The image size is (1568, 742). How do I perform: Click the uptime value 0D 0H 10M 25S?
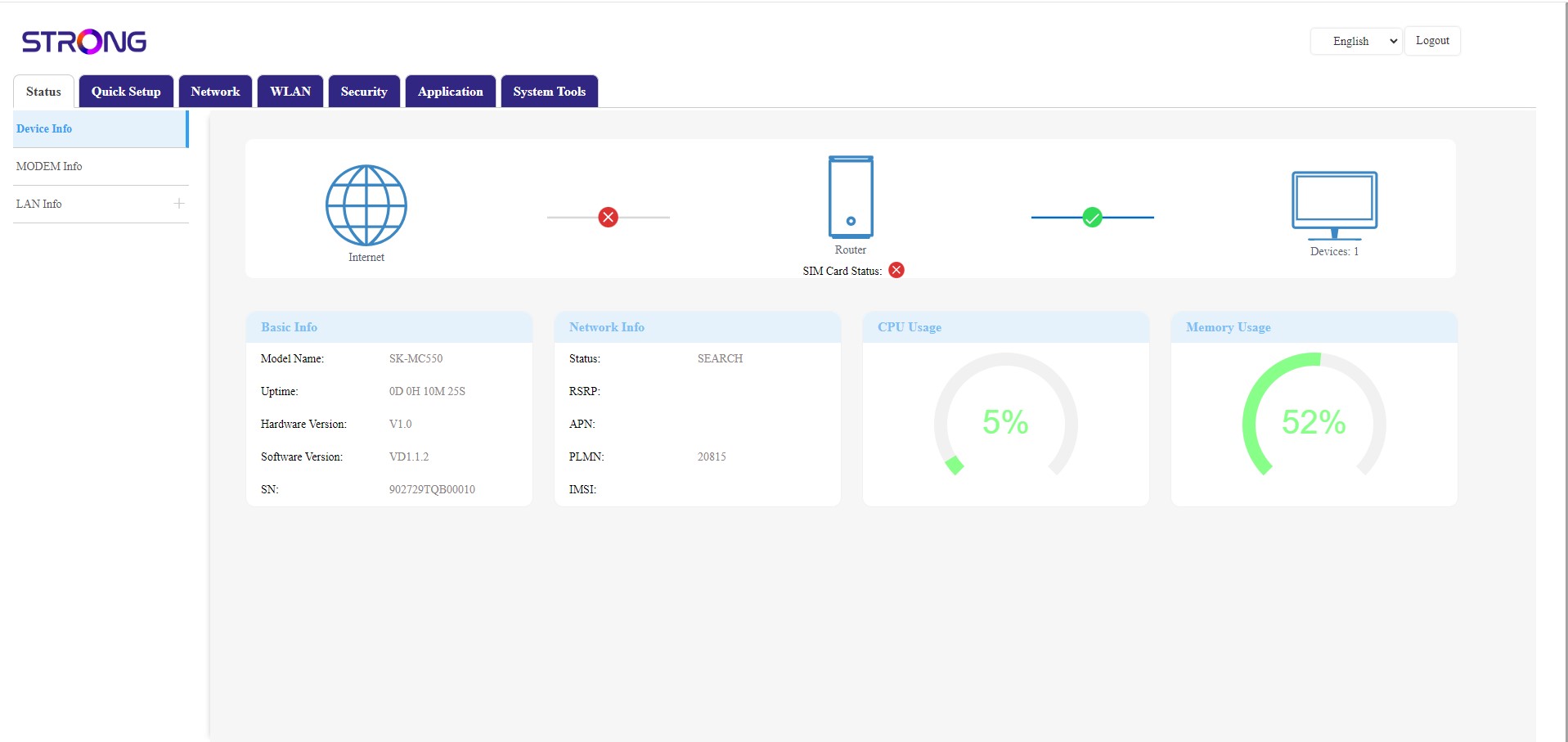pos(427,391)
